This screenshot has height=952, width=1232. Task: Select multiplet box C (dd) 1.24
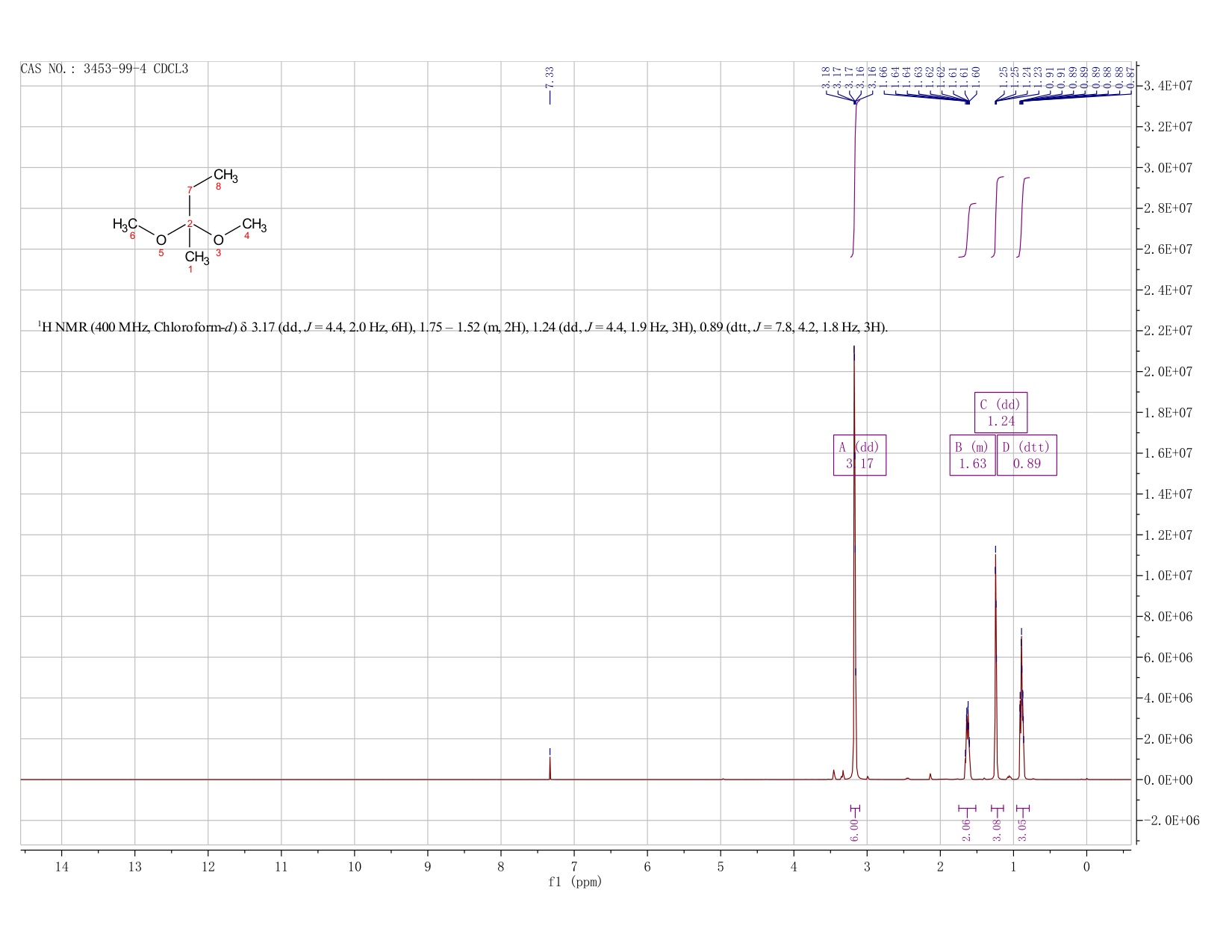(x=1001, y=412)
